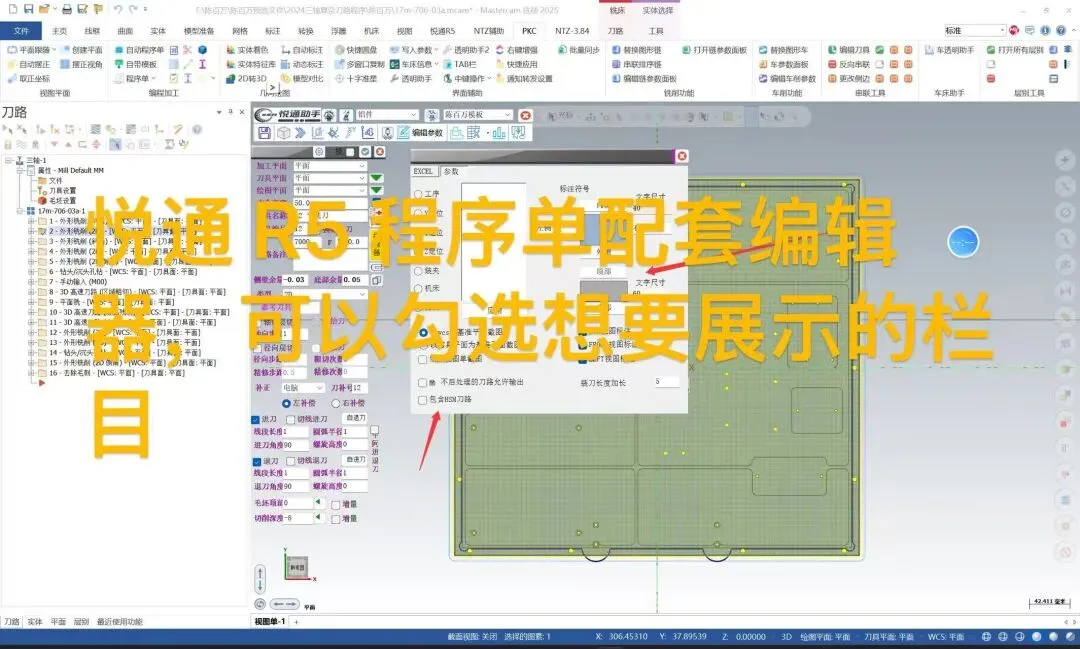This screenshot has height=649, width=1080.
Task: Click the gear settings icon on the parameter panel
Action: point(319,152)
